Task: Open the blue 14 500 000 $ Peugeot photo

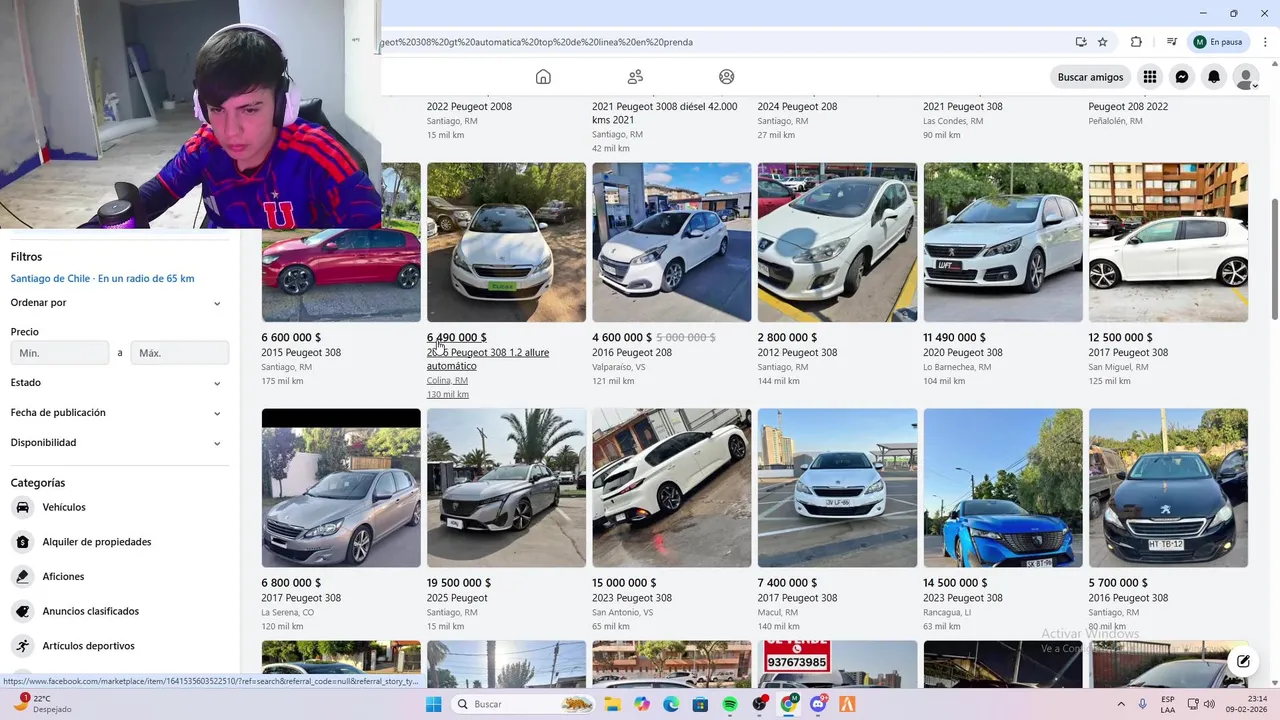Action: coord(1003,488)
